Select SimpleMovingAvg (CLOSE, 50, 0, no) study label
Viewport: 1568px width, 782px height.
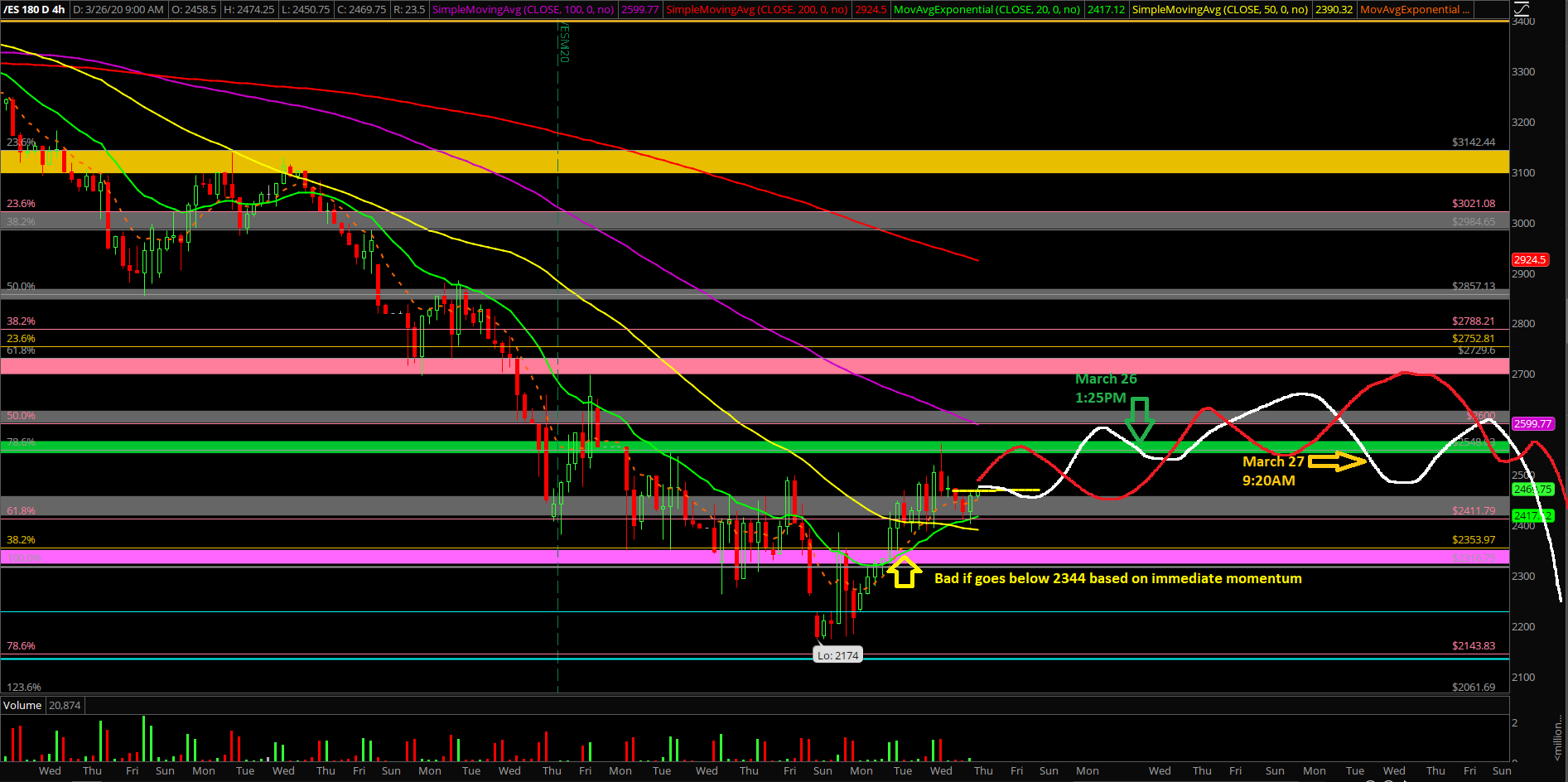pyautogui.click(x=1220, y=9)
